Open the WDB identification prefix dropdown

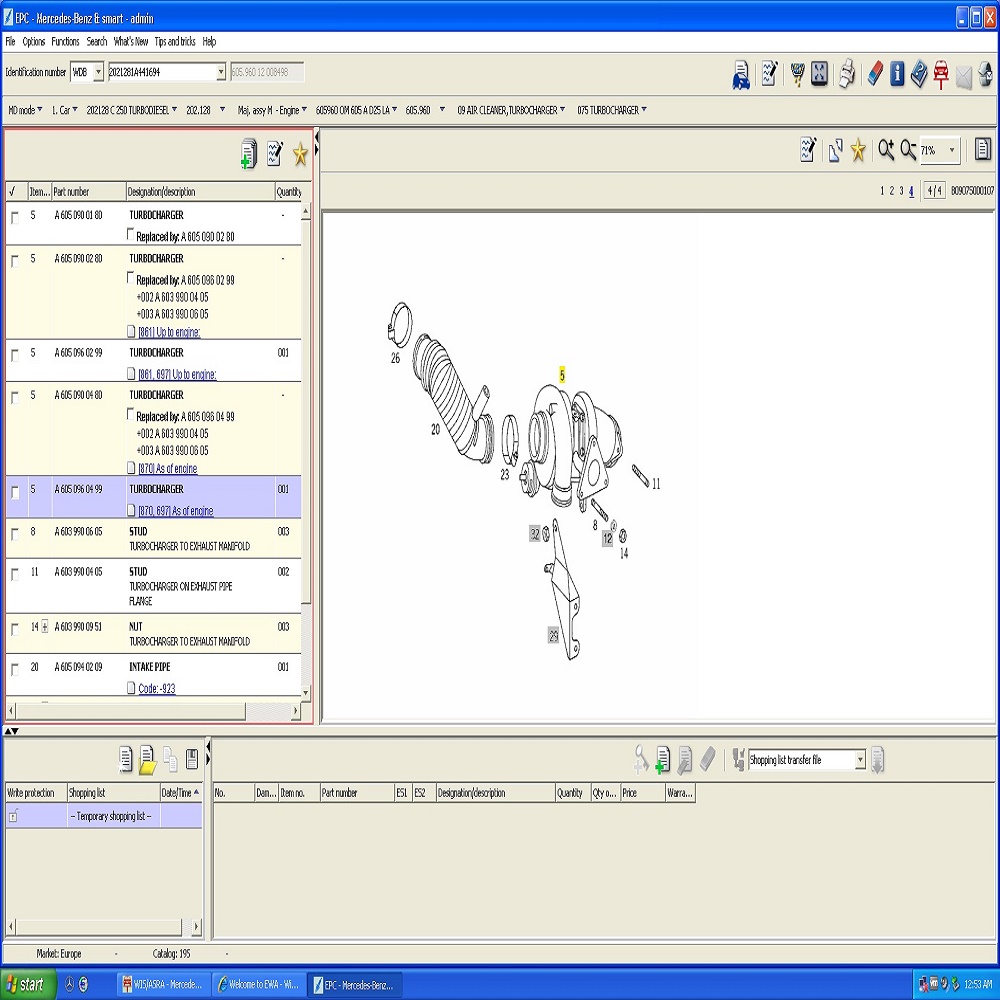click(98, 72)
